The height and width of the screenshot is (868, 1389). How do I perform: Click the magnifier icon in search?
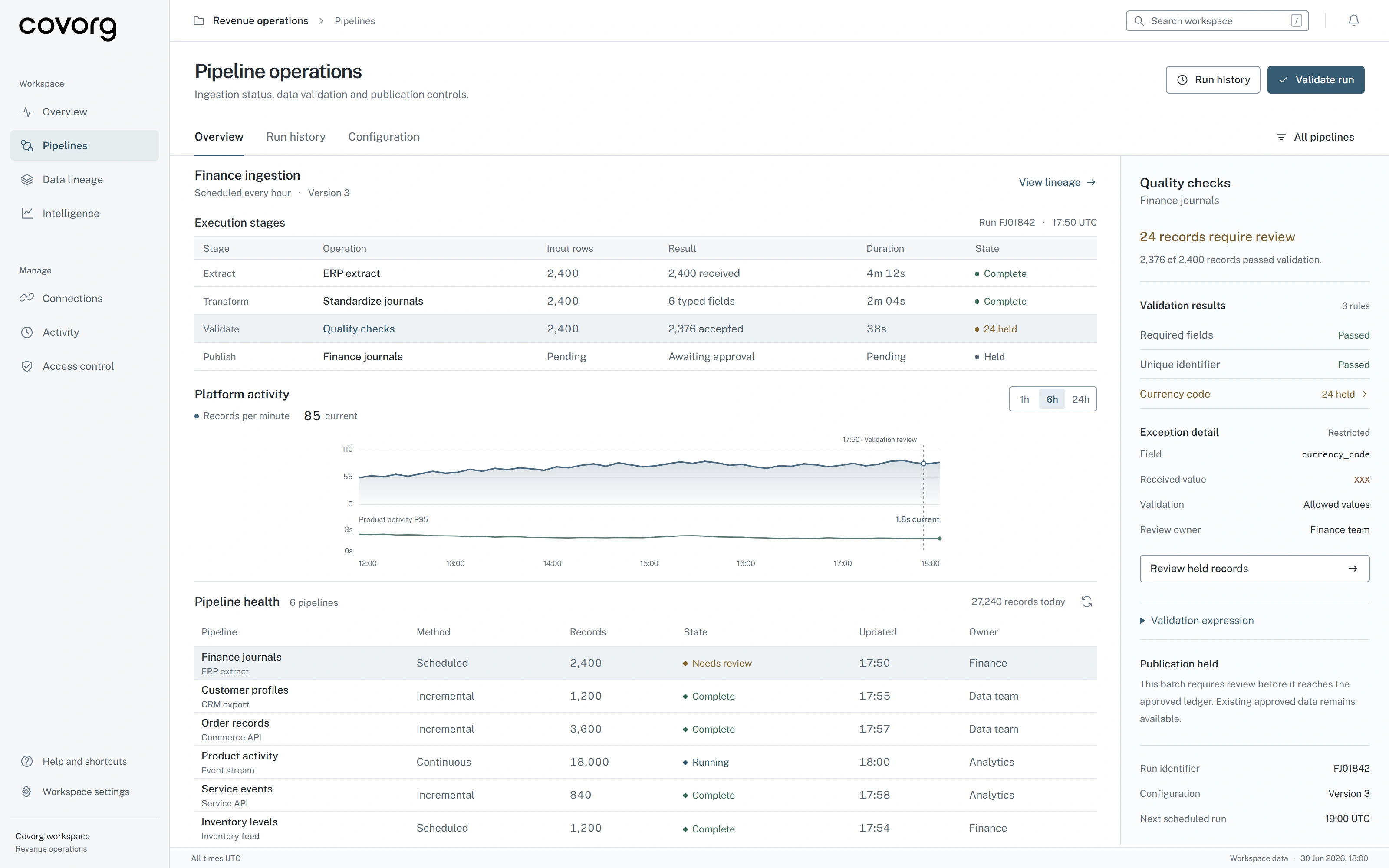(x=1139, y=21)
